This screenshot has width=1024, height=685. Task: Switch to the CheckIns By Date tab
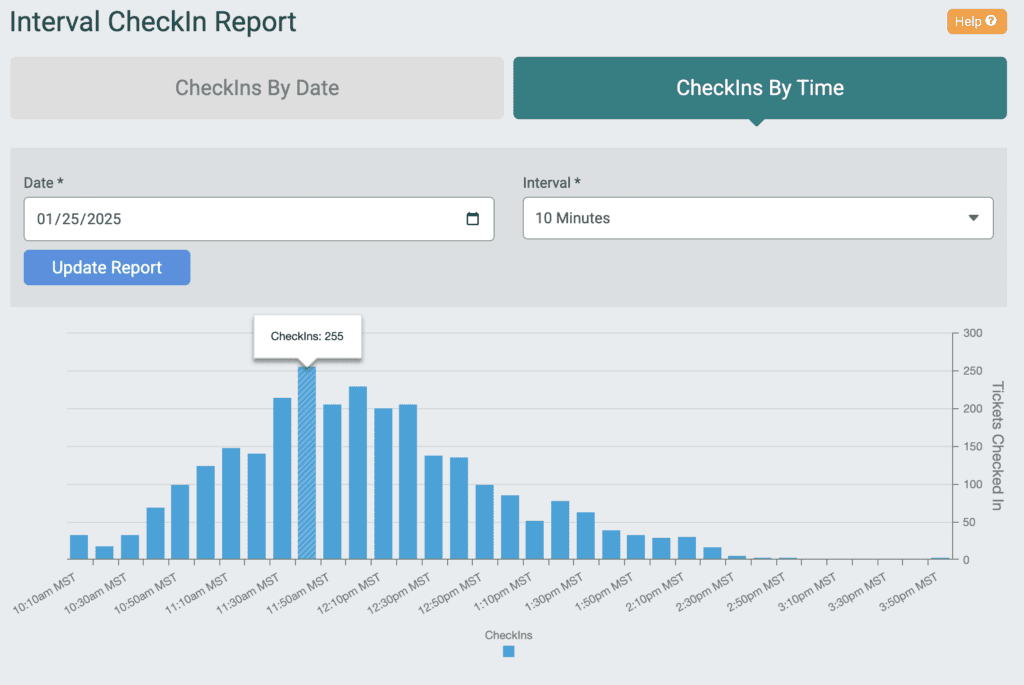(257, 88)
